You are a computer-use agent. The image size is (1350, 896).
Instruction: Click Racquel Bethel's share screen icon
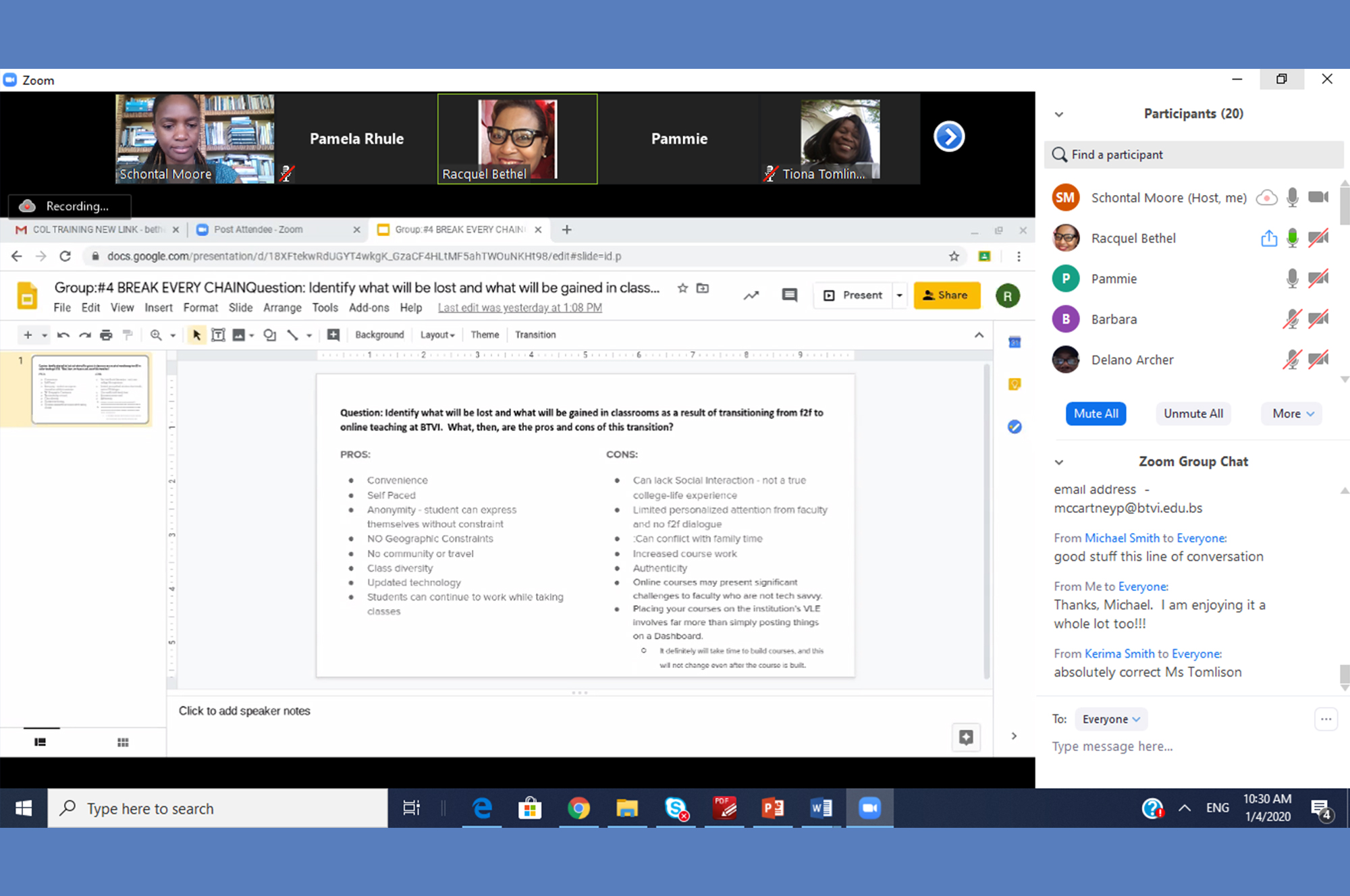point(1269,238)
